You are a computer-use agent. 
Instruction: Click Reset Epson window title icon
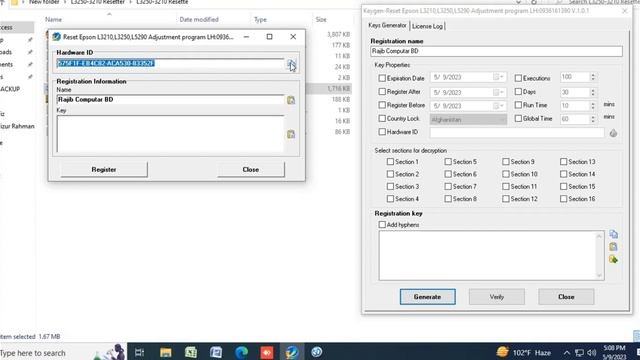pos(56,37)
